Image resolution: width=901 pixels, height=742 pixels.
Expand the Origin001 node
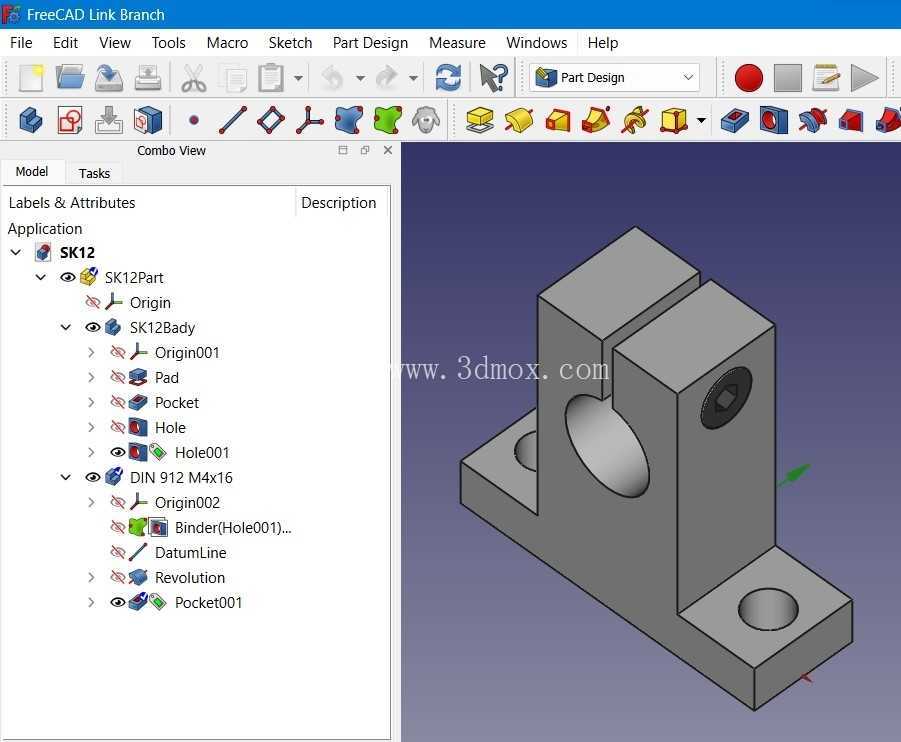[91, 352]
